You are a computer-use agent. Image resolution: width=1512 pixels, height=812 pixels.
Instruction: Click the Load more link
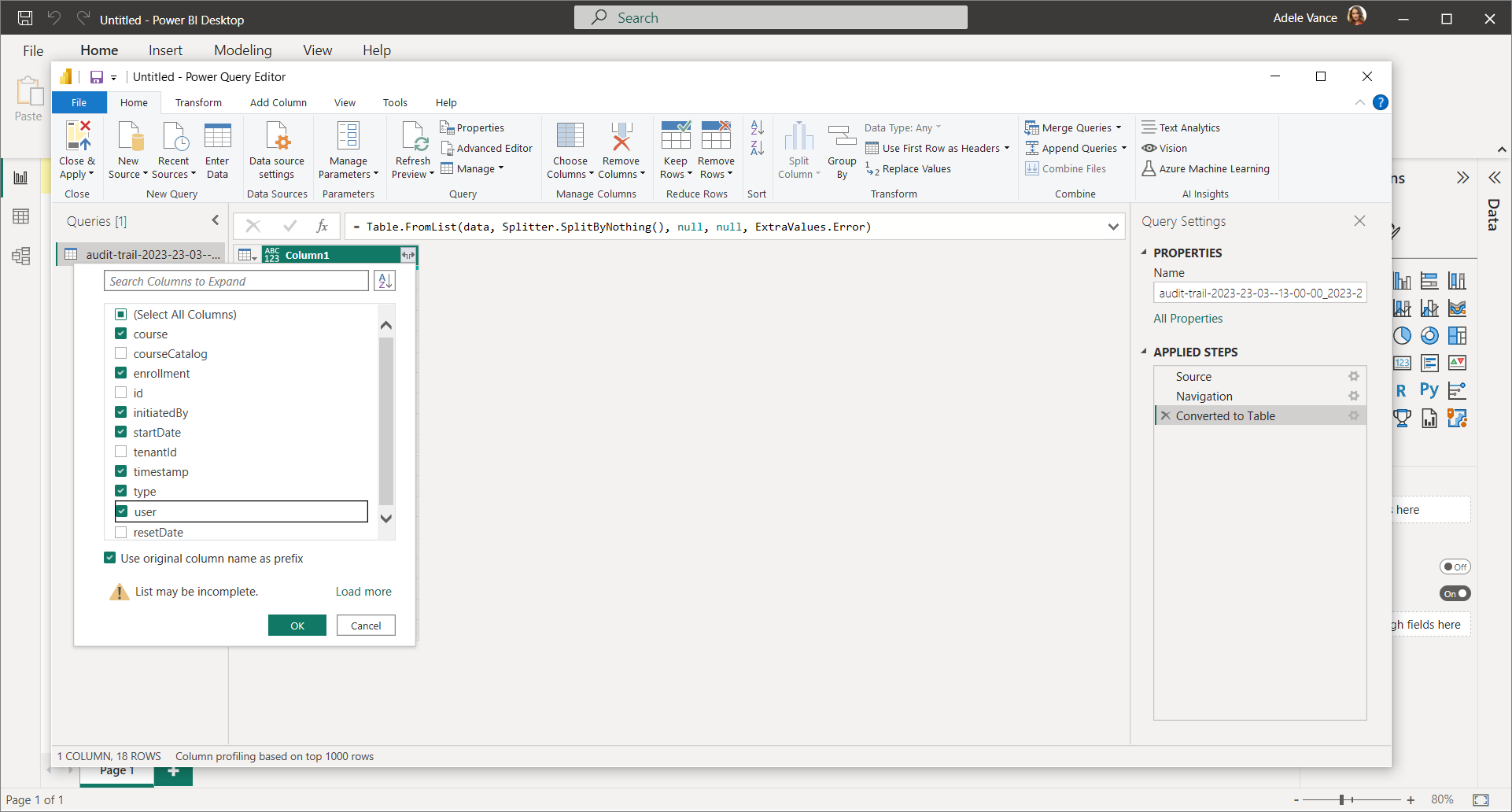click(x=363, y=592)
